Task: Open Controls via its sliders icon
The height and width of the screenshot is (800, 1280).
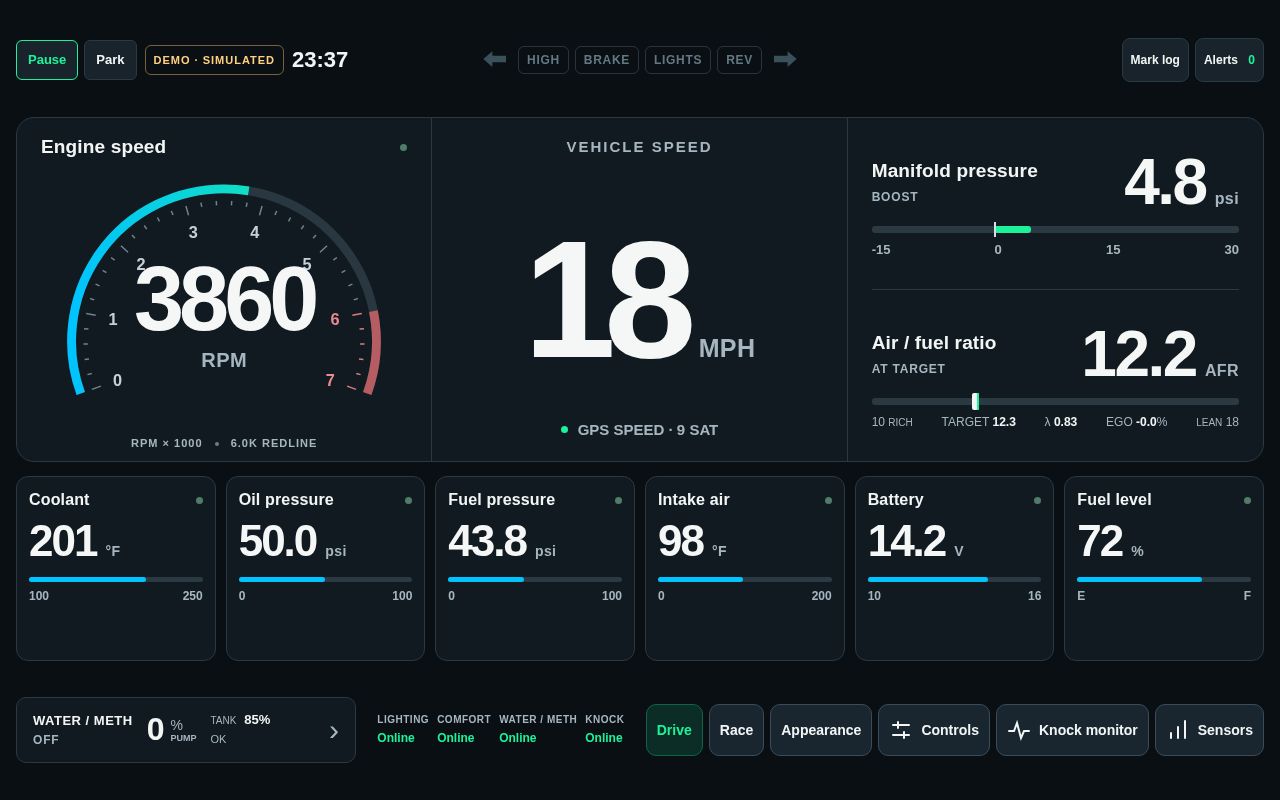Action: 901,730
